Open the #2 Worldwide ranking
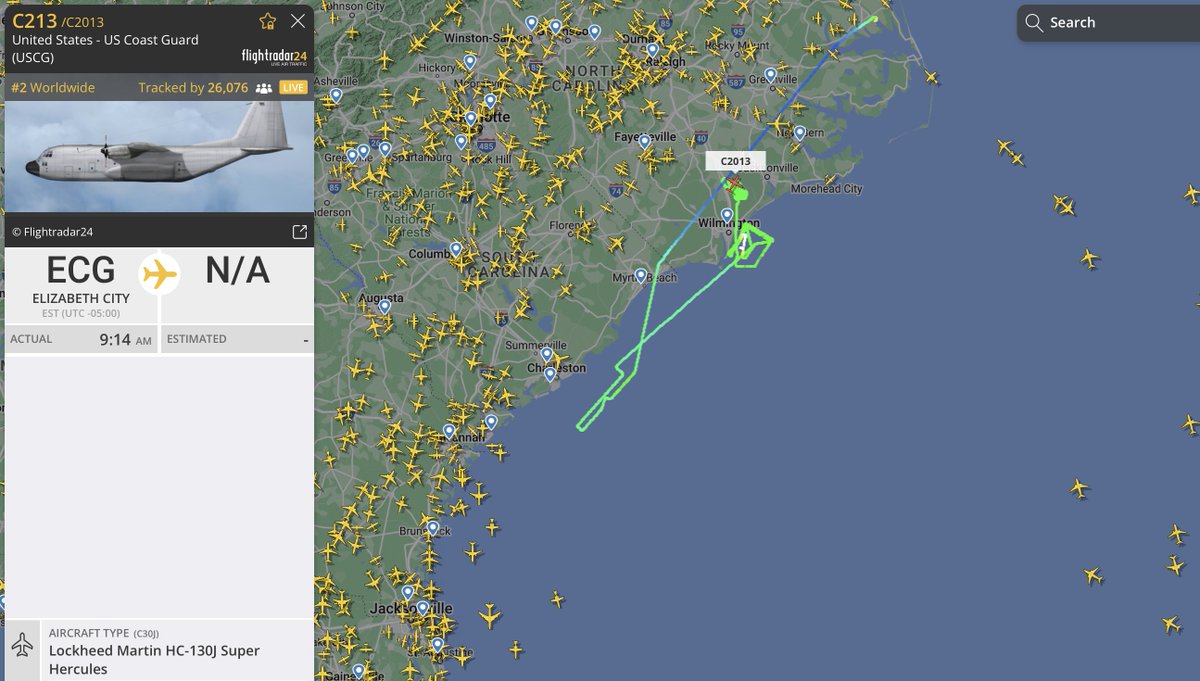This screenshot has height=681, width=1200. 53,88
